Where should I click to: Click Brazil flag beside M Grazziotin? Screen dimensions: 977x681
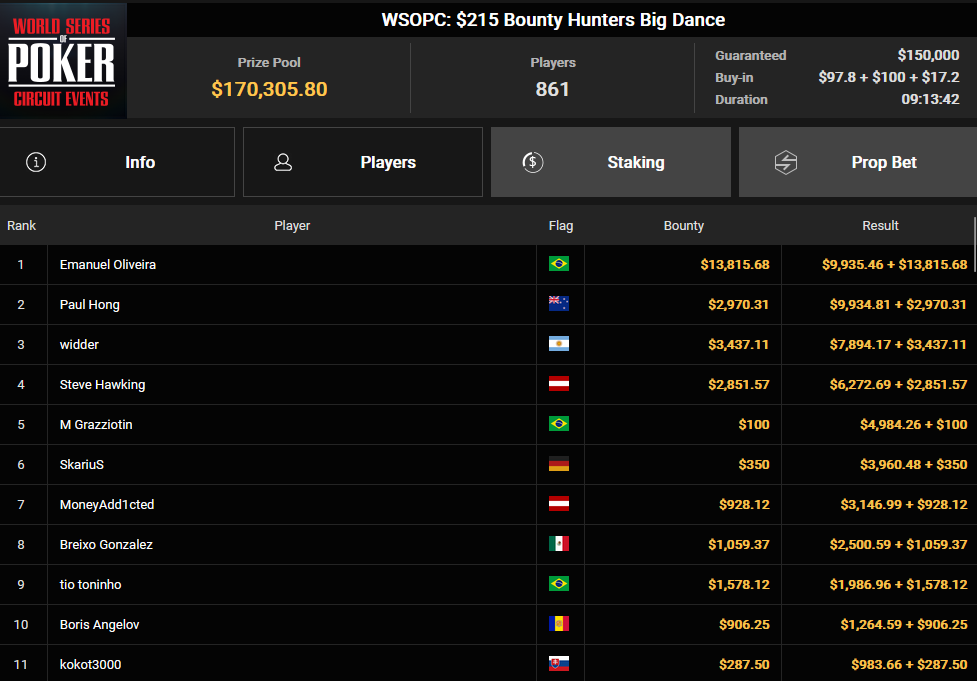point(559,424)
